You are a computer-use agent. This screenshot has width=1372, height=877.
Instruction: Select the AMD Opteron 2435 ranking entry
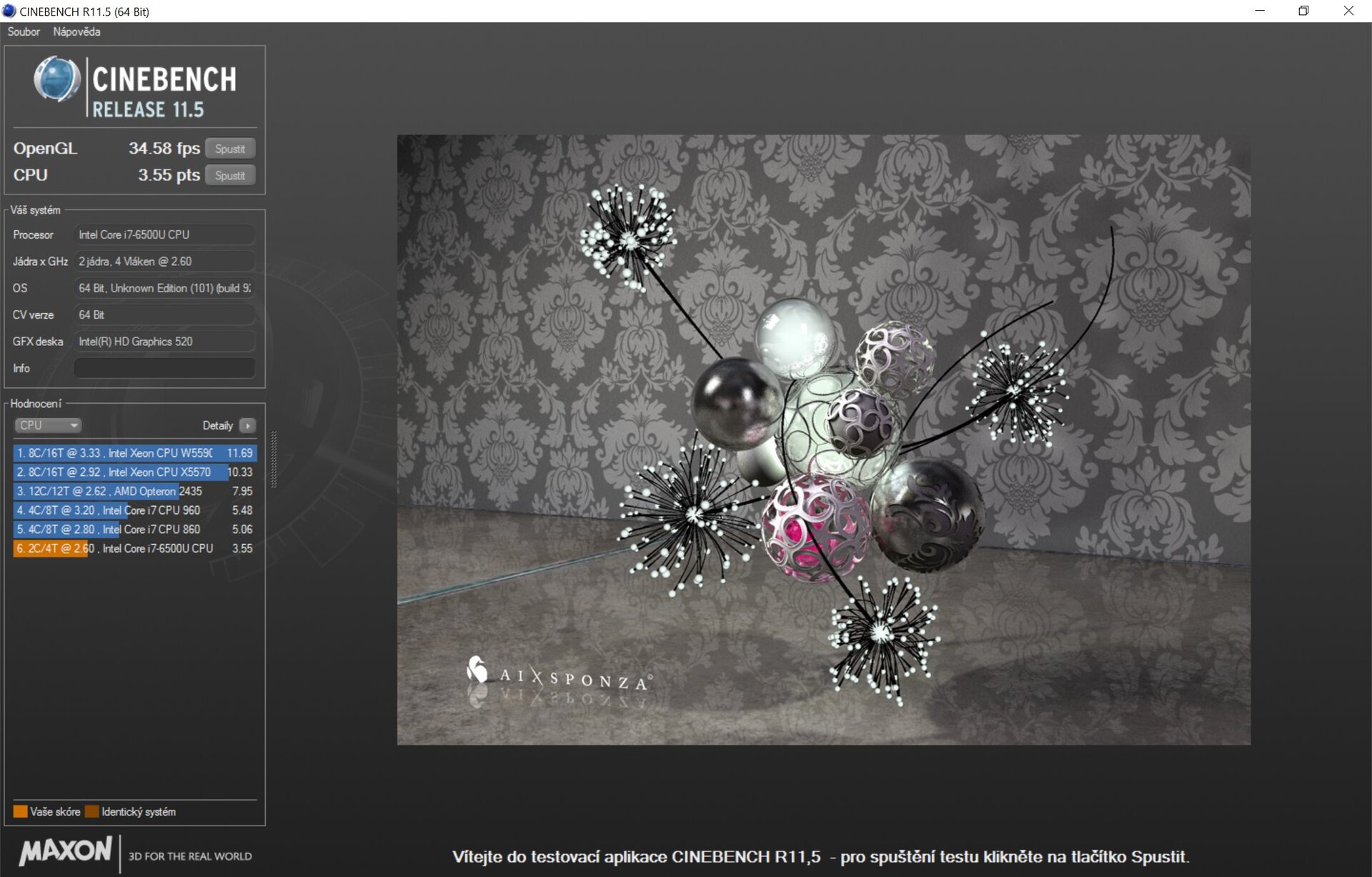pyautogui.click(x=134, y=491)
